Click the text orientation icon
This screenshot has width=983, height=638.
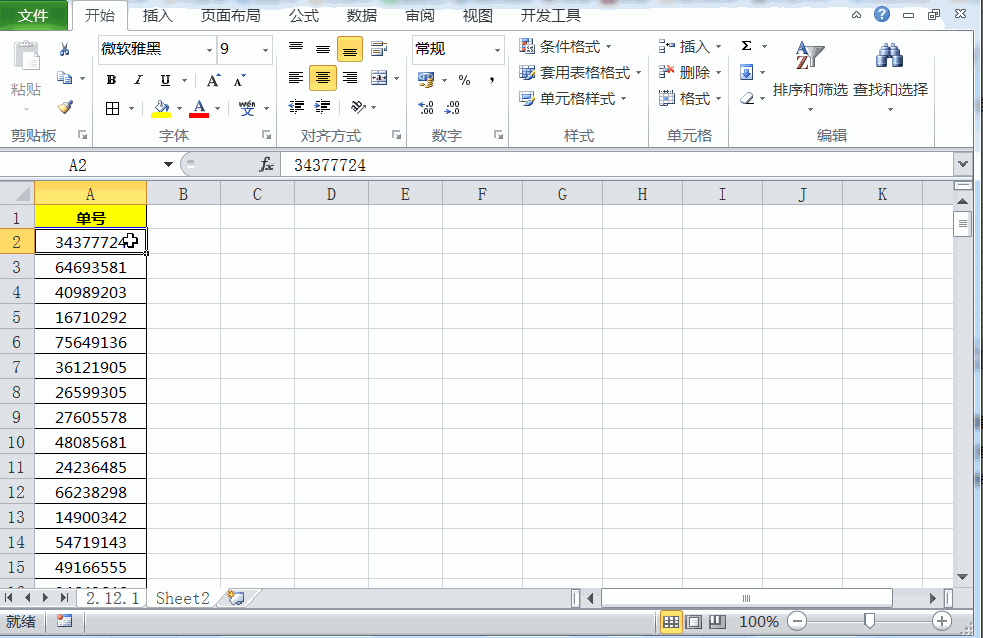coord(358,107)
